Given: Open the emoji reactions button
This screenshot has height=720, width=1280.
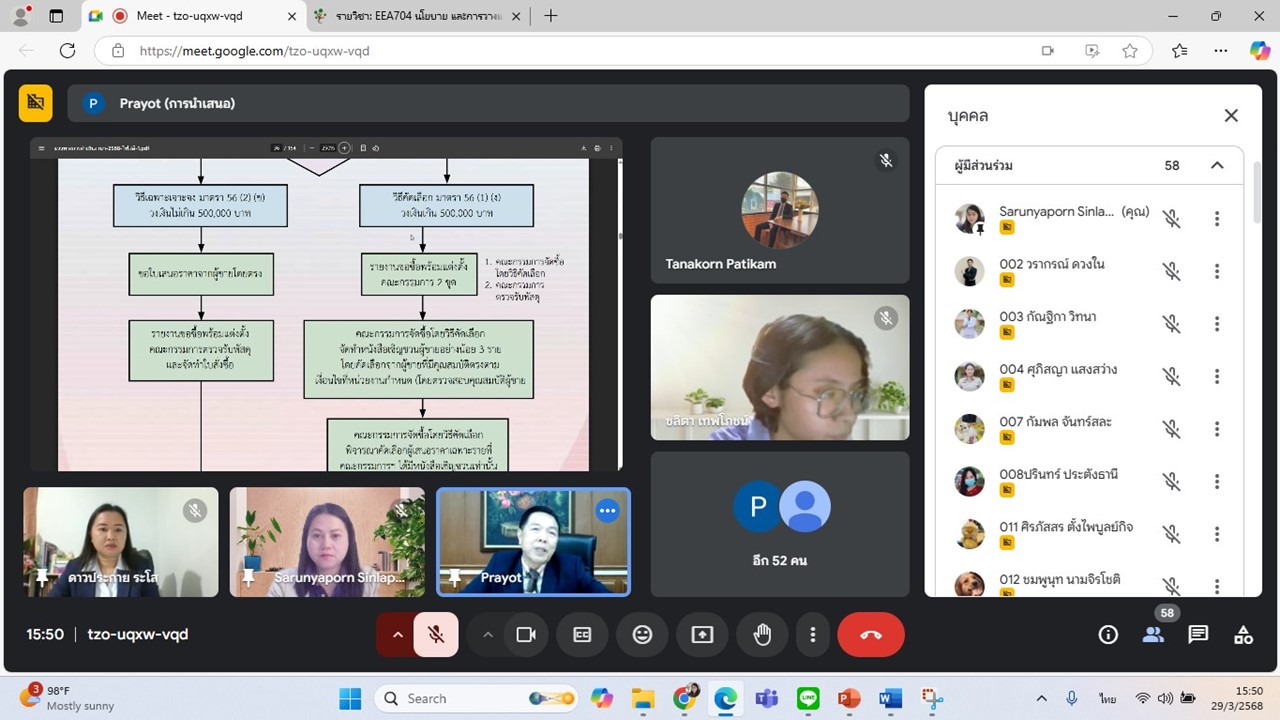Looking at the screenshot, I should pos(642,634).
